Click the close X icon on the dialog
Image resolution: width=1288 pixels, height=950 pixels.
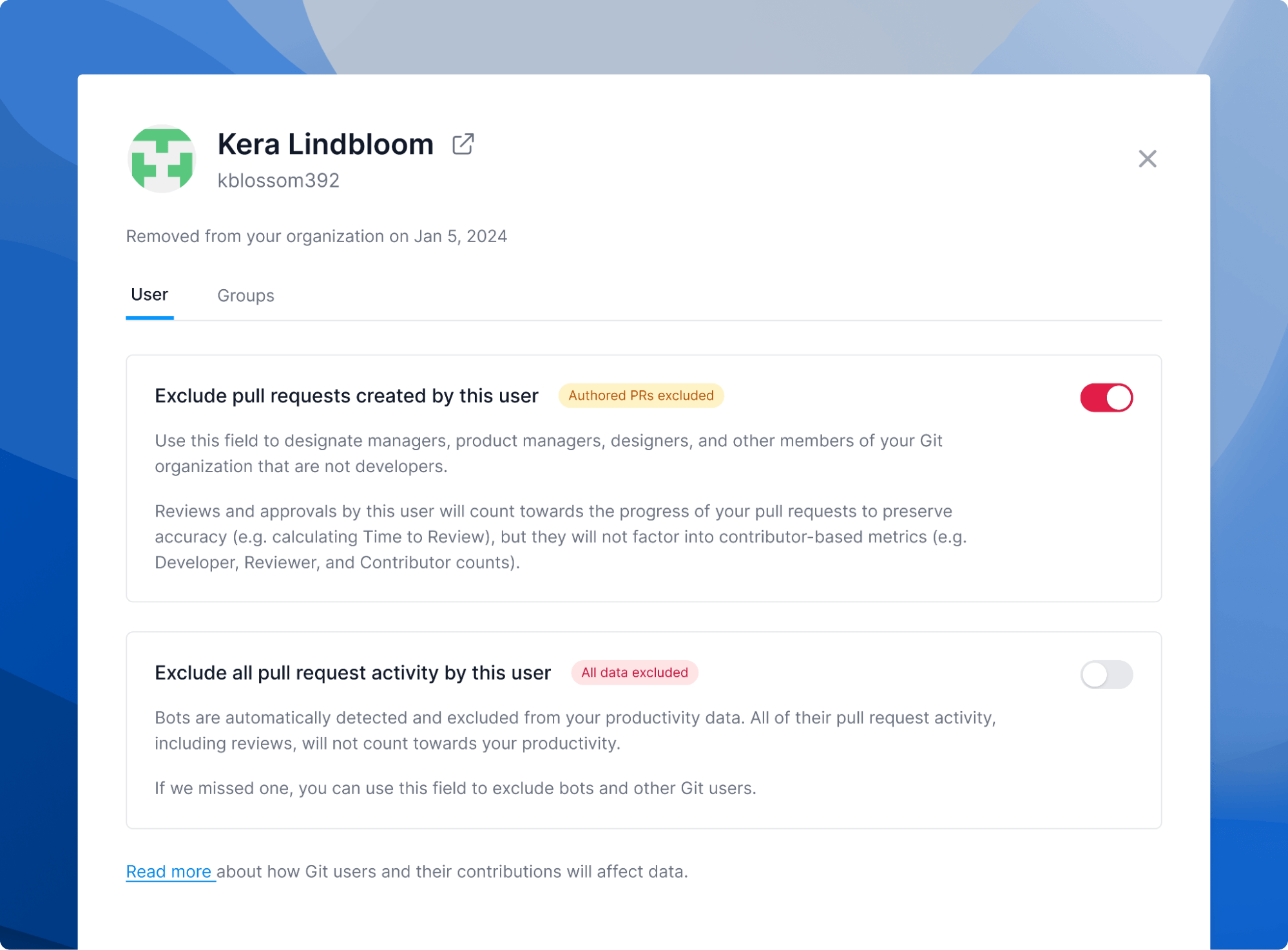pyautogui.click(x=1147, y=159)
